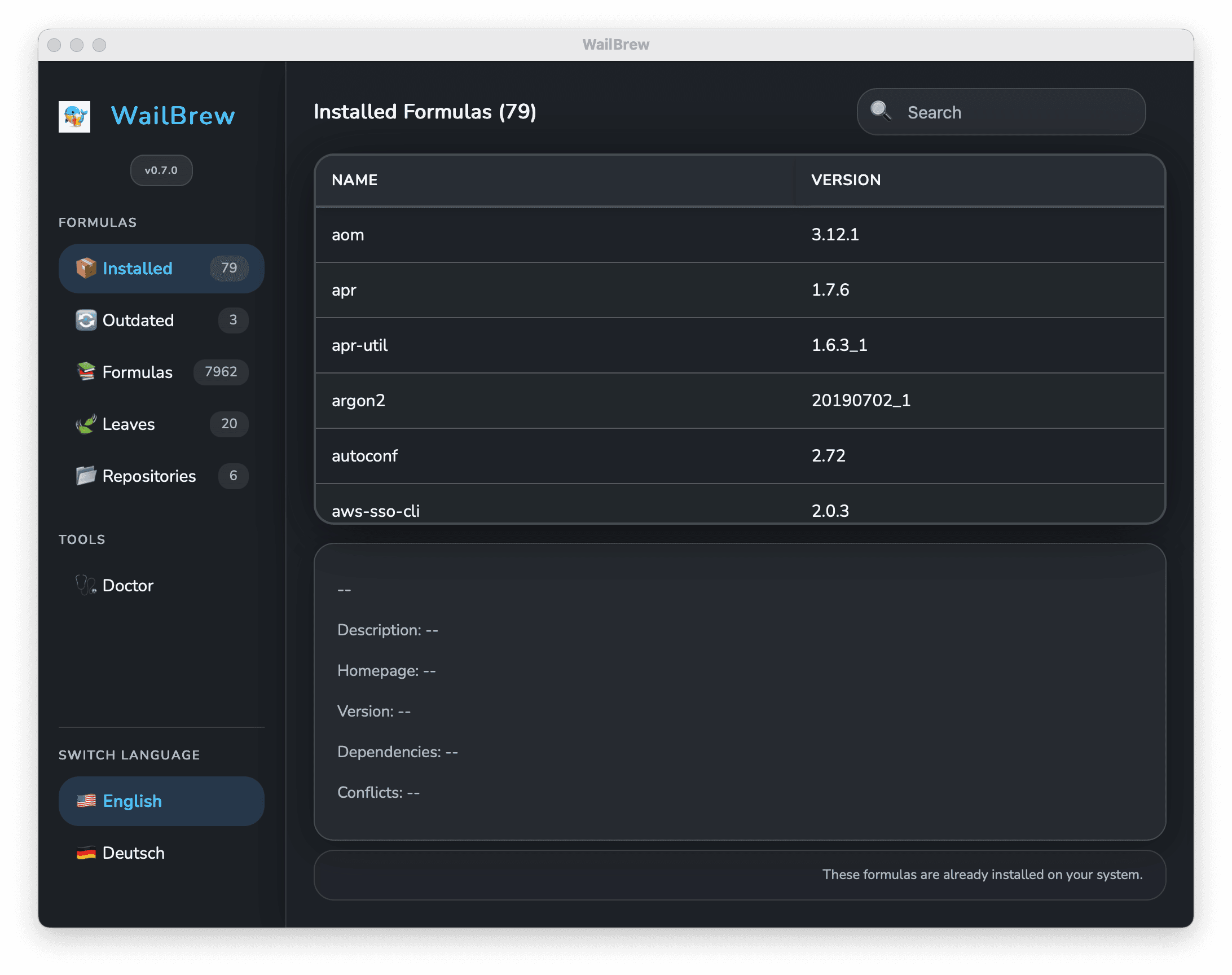Click the US flag icon for English
This screenshot has height=975, width=1232.
pyautogui.click(x=86, y=801)
